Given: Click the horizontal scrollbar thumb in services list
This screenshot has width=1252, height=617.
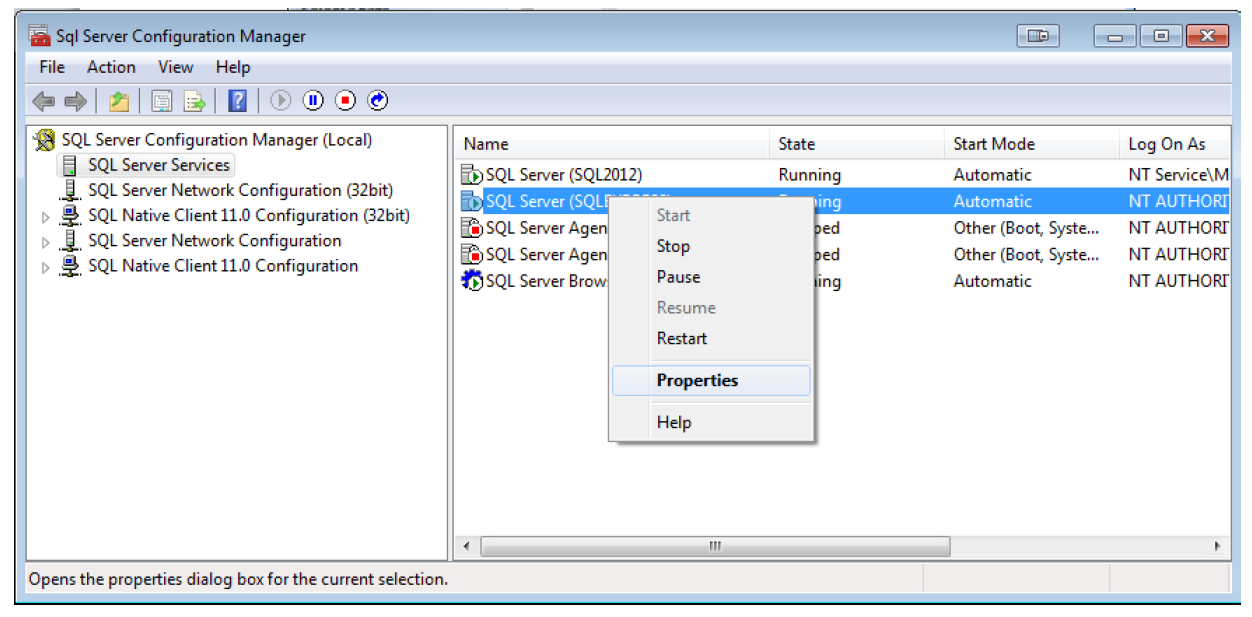Looking at the screenshot, I should [715, 547].
